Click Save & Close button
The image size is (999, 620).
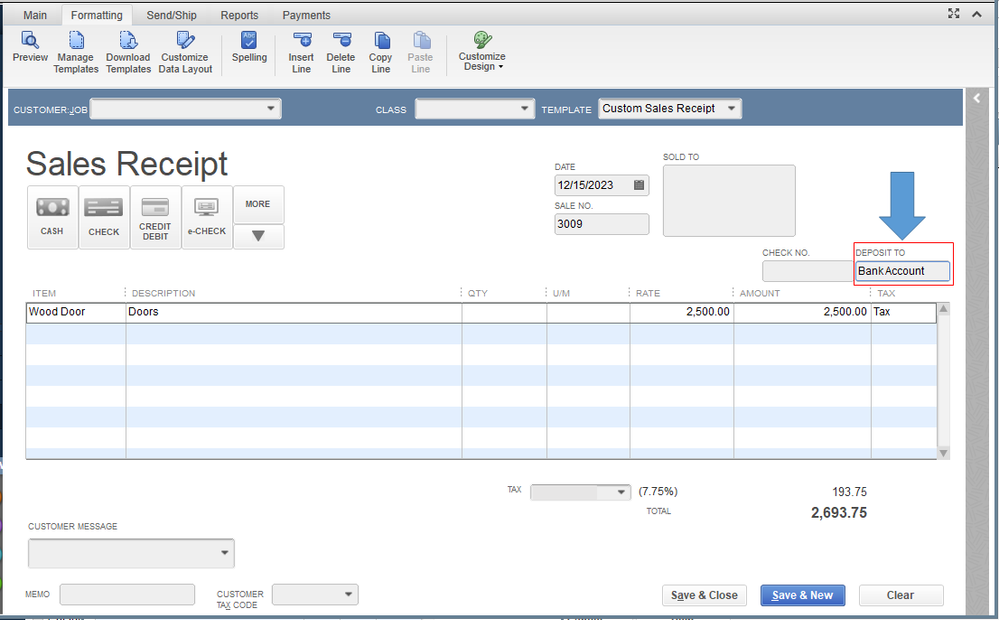(x=704, y=595)
